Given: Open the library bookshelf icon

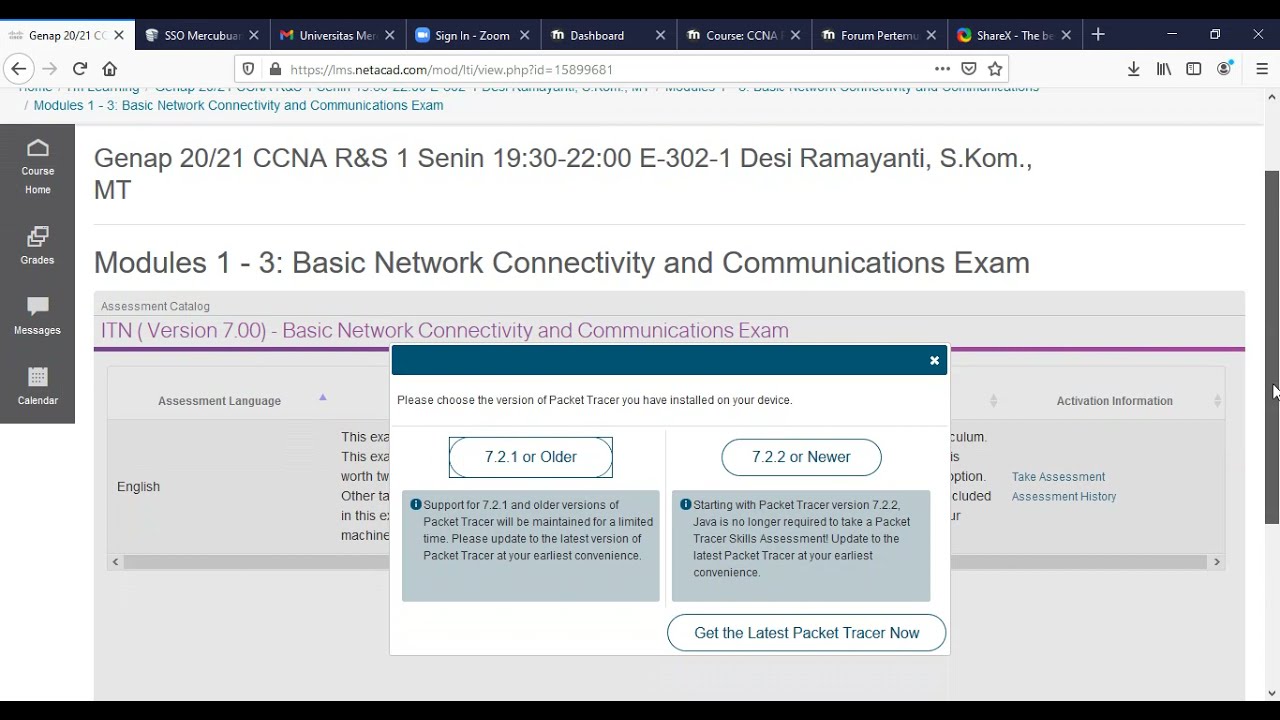Looking at the screenshot, I should pos(1164,69).
